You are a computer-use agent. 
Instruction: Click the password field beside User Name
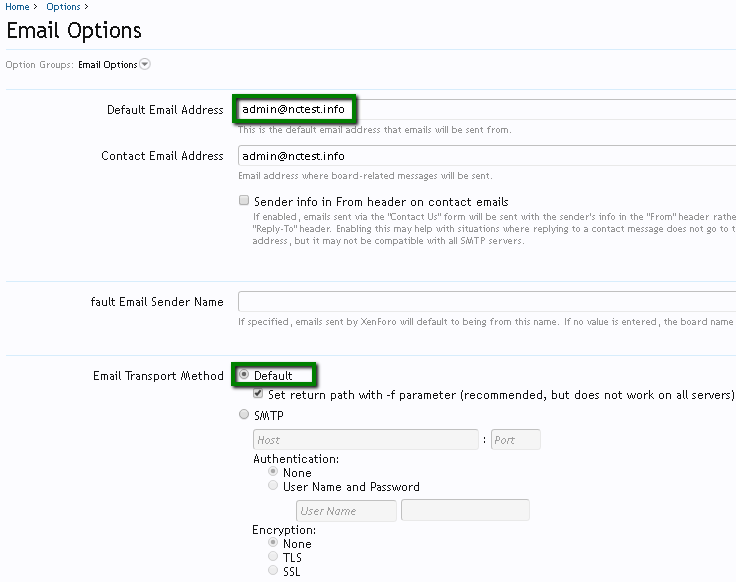tap(466, 510)
